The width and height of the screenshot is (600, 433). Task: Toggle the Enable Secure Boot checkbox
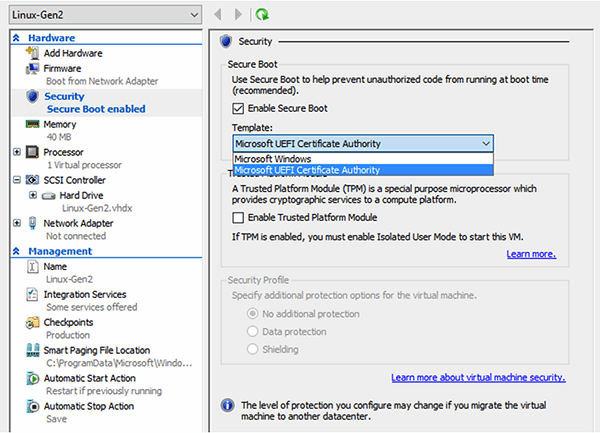(x=239, y=108)
